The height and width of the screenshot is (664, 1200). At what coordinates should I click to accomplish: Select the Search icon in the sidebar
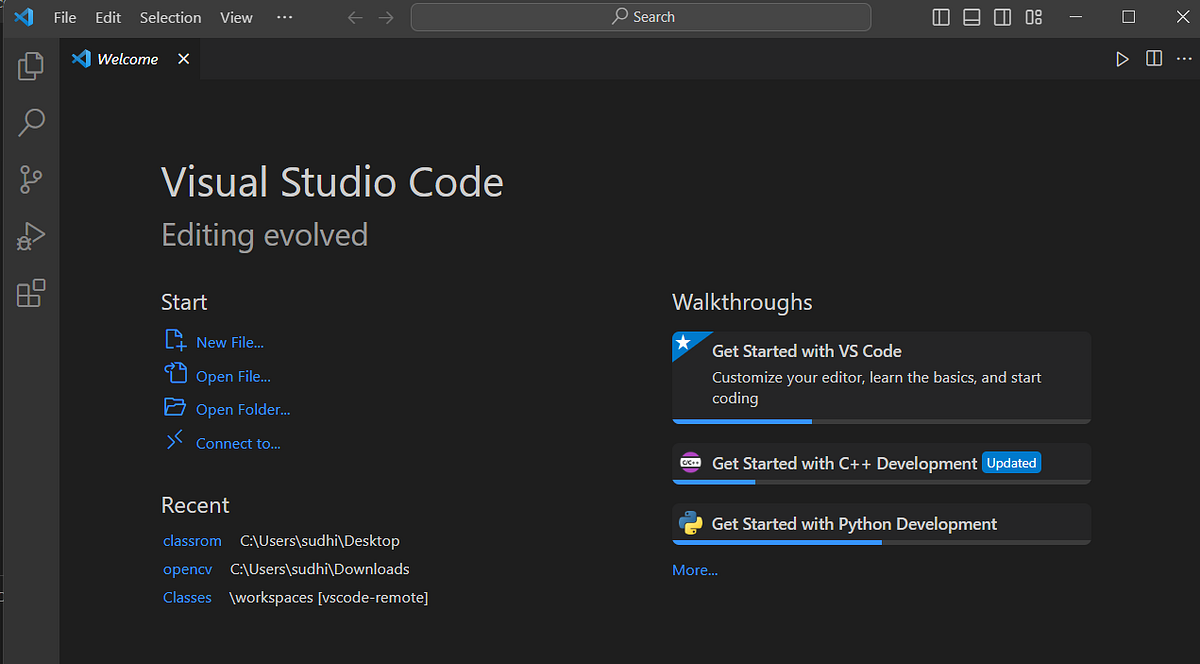30,122
